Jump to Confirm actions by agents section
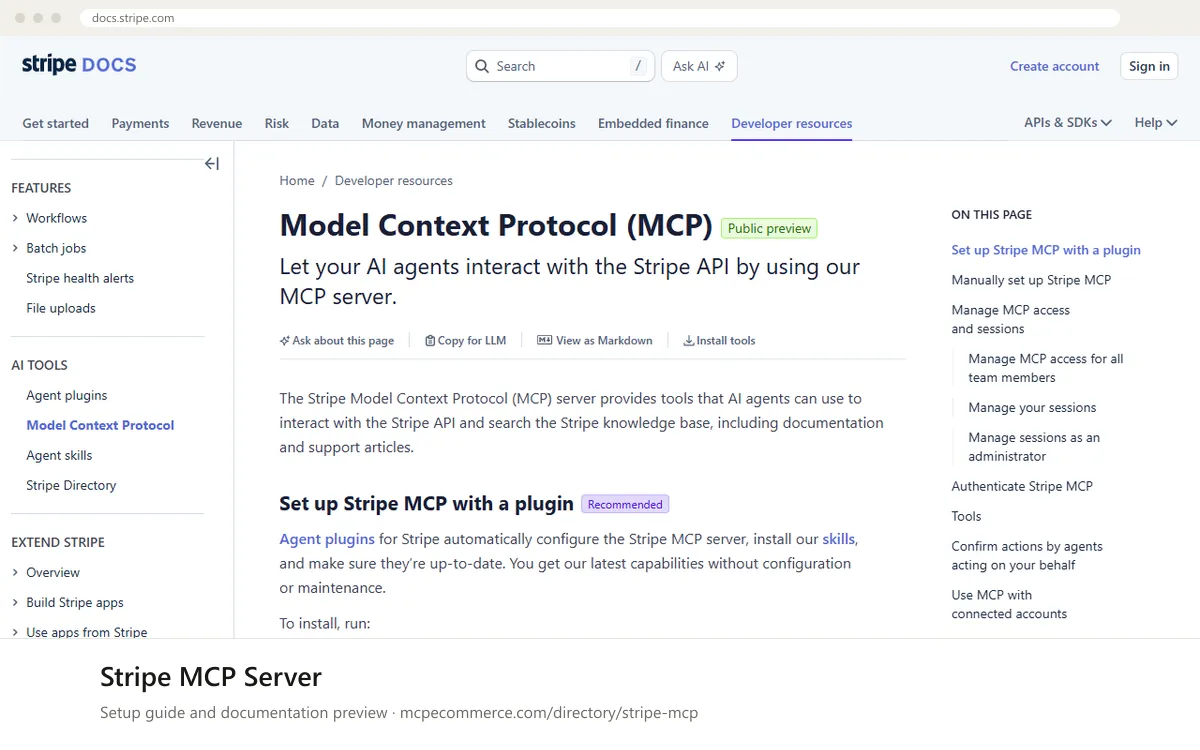The width and height of the screenshot is (1200, 750). coord(1027,555)
